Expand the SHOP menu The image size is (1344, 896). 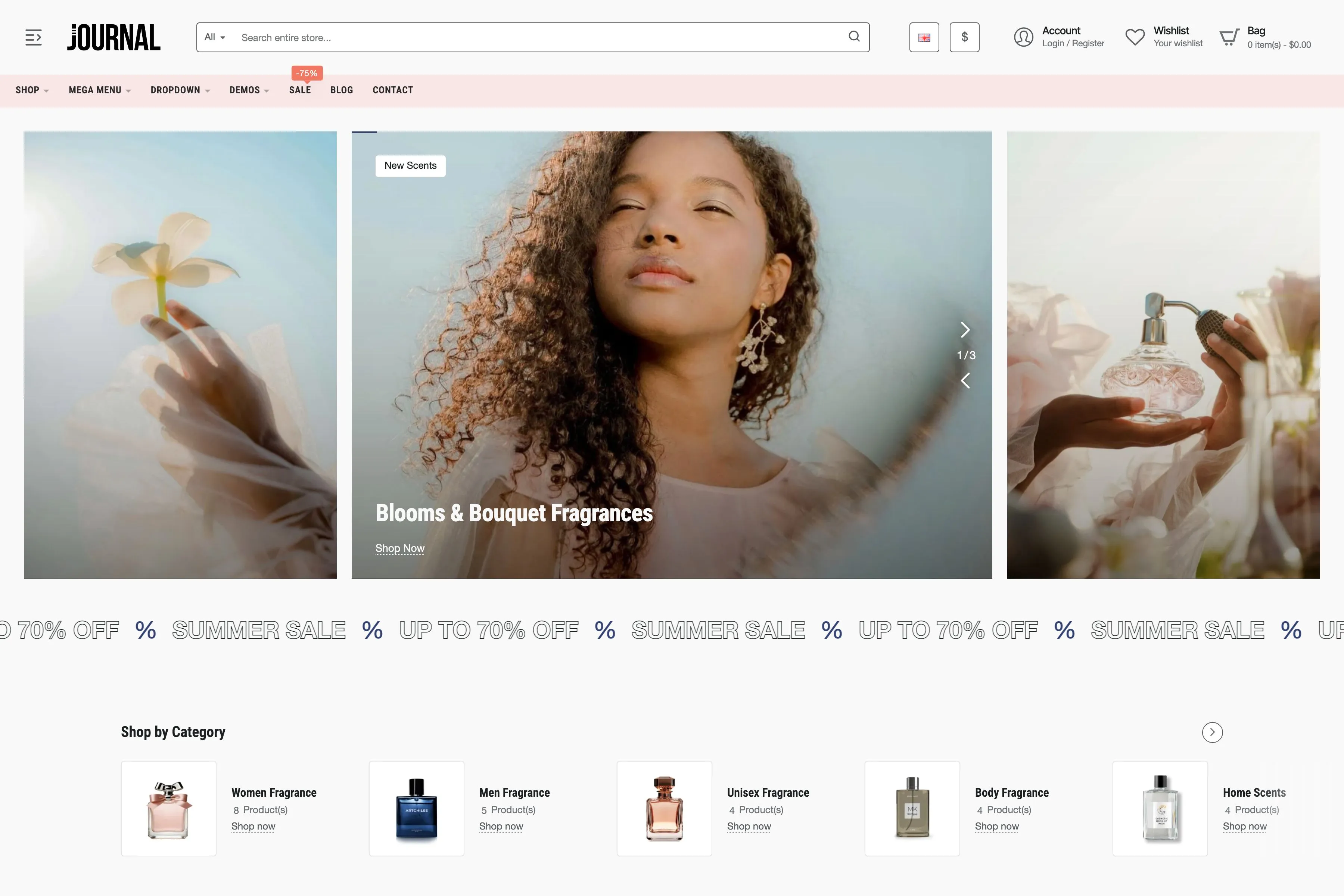click(x=32, y=90)
